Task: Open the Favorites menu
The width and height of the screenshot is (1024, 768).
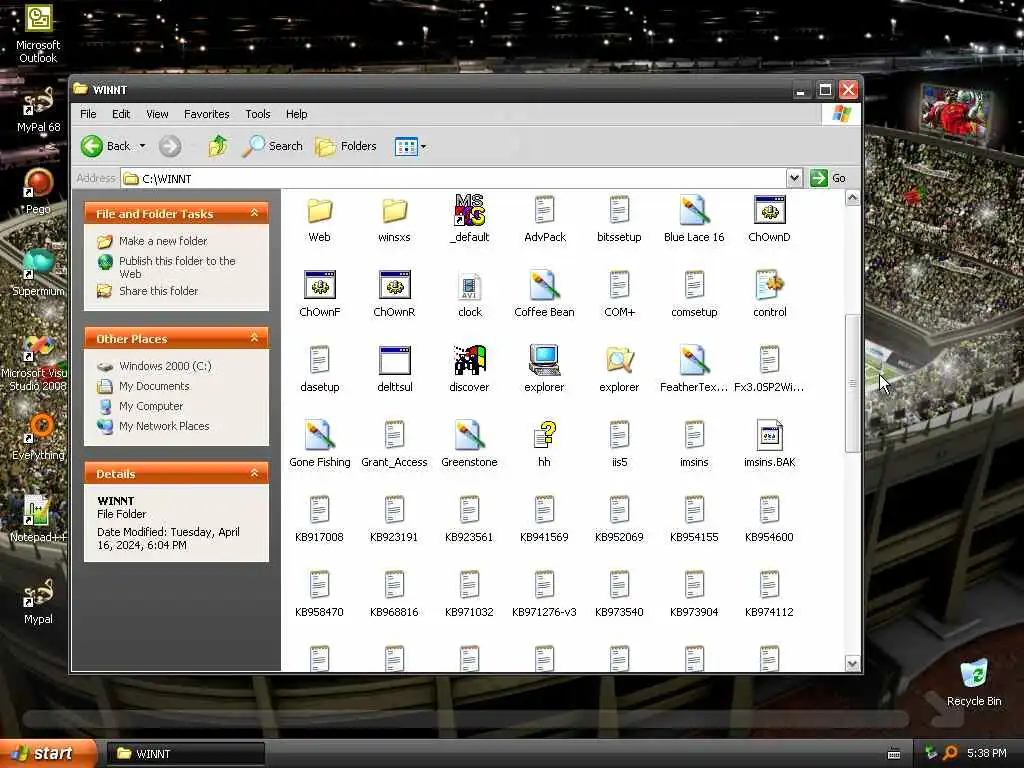Action: click(x=206, y=114)
